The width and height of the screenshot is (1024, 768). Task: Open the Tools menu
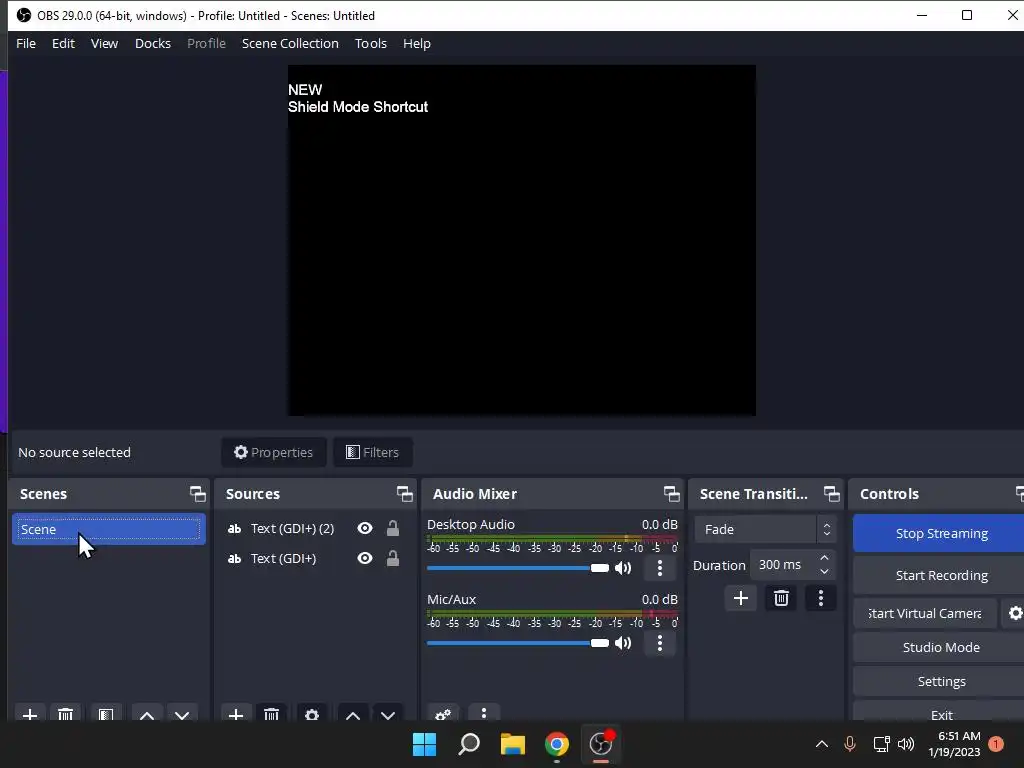(x=370, y=43)
